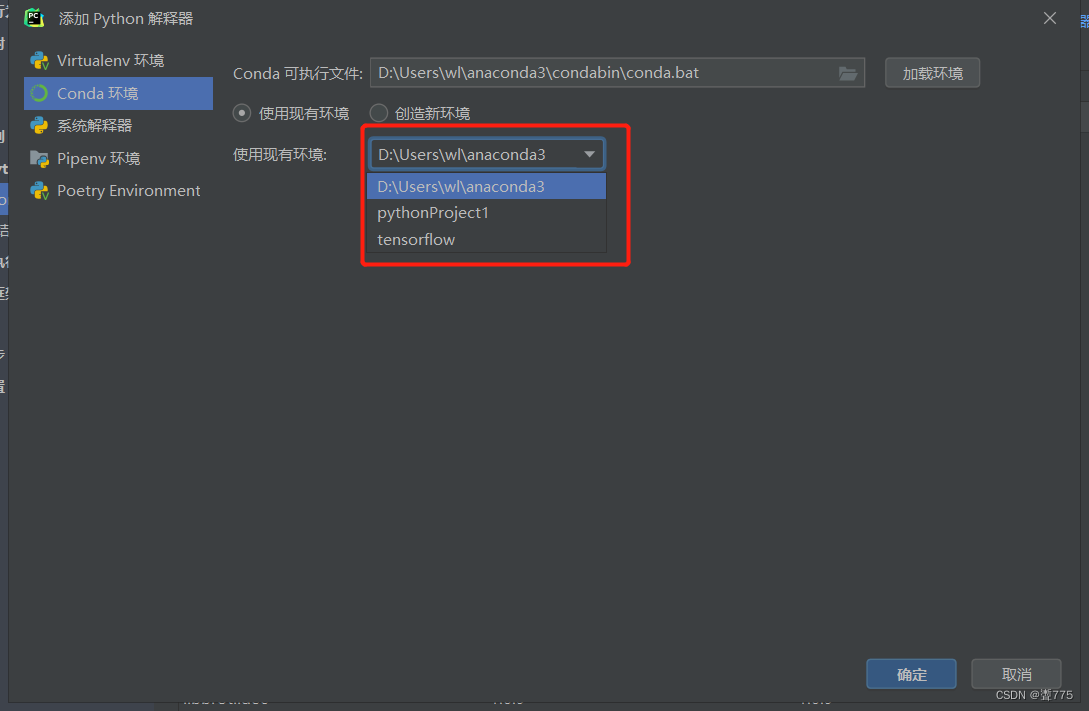This screenshot has height=711, width=1089.
Task: Select the Conda 环境 tab
Action: coord(118,93)
